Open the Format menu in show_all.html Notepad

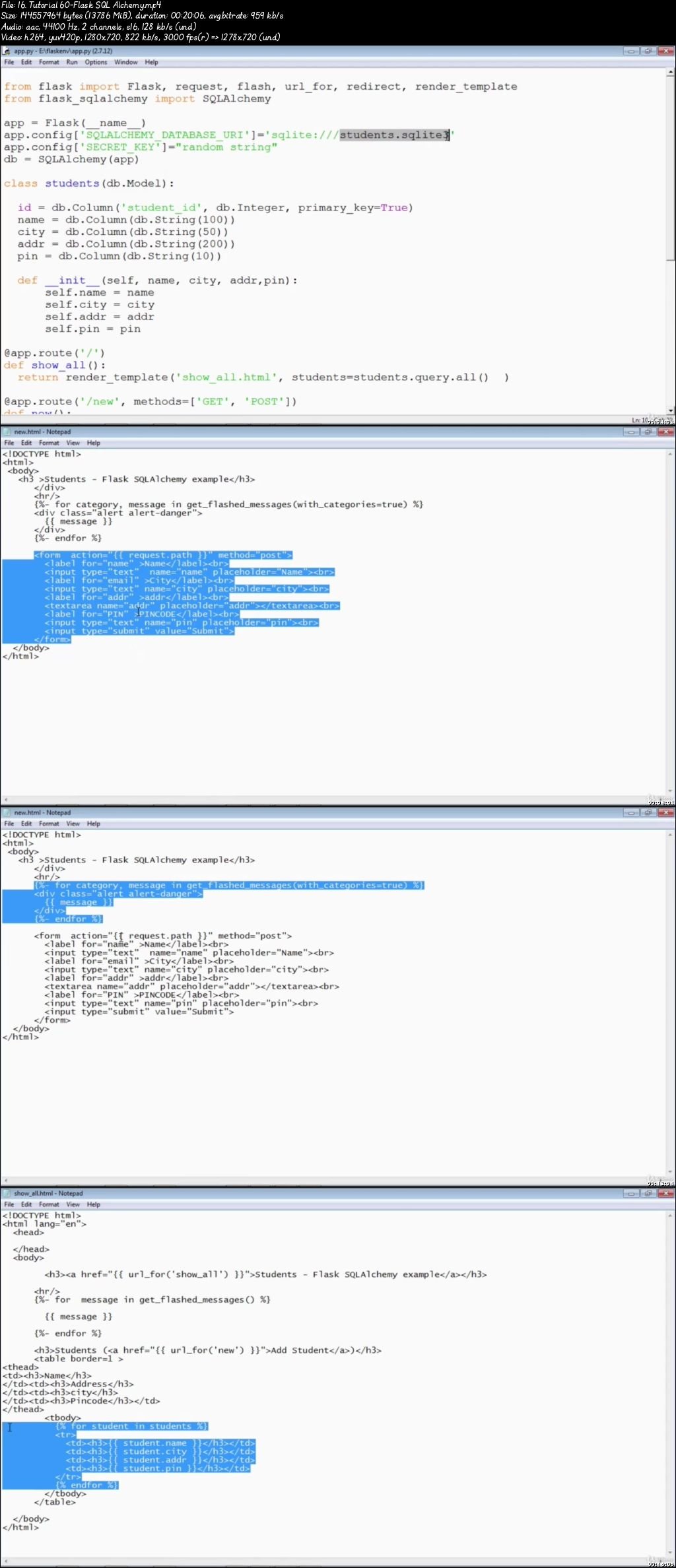point(49,1204)
